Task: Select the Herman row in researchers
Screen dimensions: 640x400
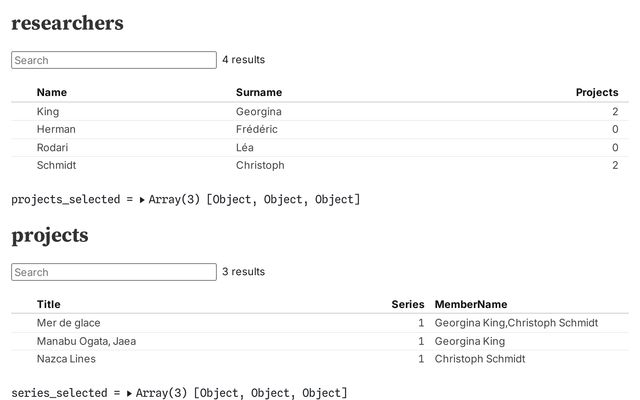Action: [320, 129]
